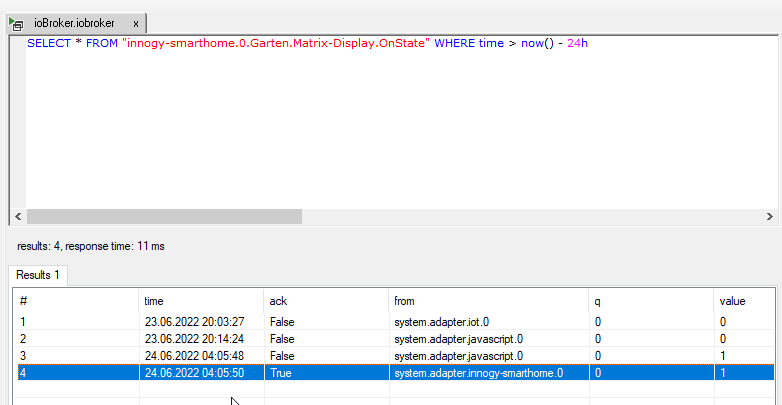Select the row with time 23.06.2022 20:14:24
782x405 pixels.
click(x=394, y=339)
